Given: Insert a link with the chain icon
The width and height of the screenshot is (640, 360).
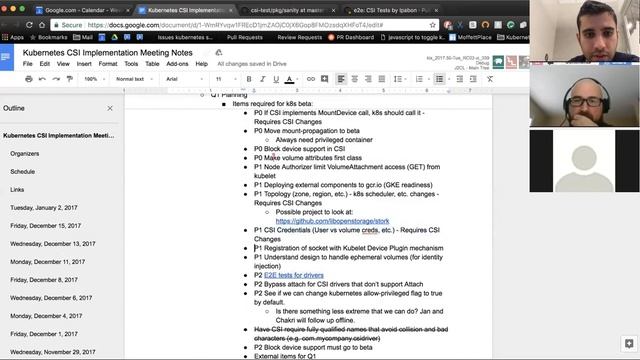Looking at the screenshot, I should [x=311, y=79].
